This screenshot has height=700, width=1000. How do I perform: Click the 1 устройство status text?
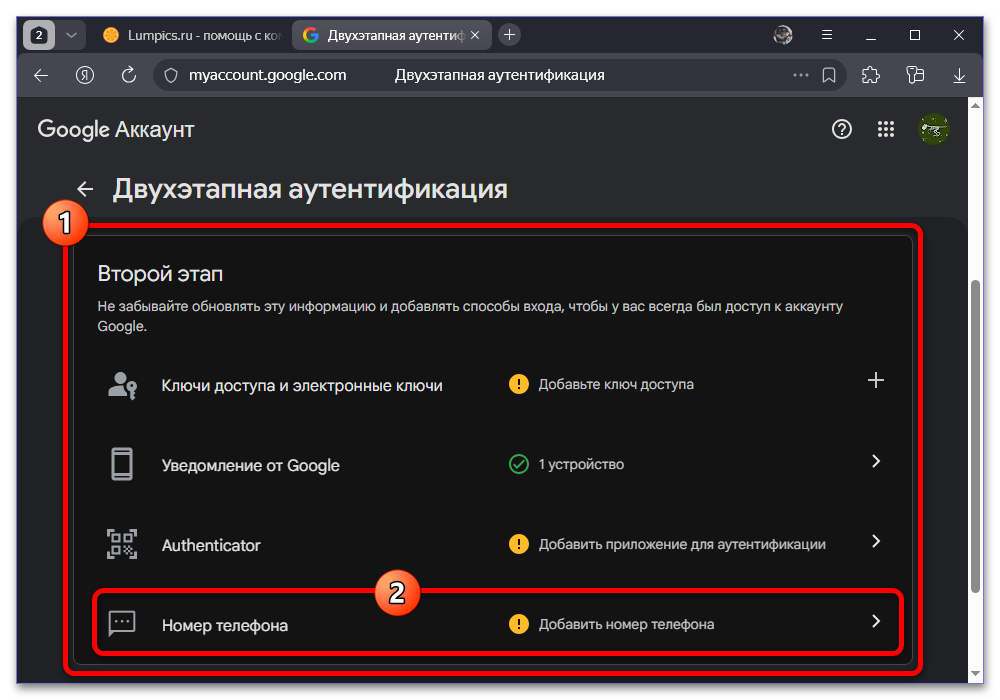tap(581, 464)
